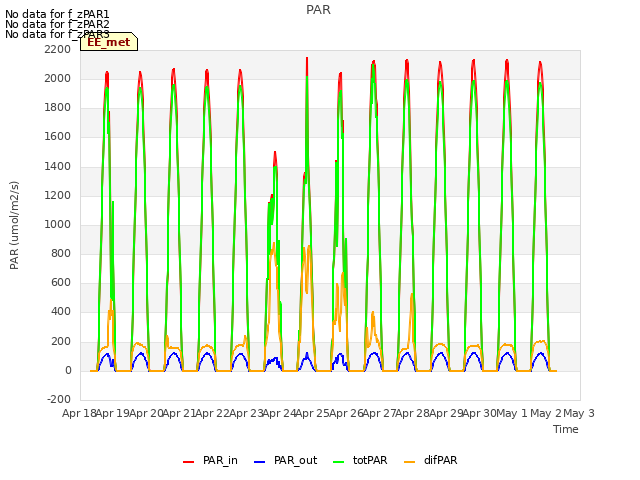Click the PAR chart title

318,10
